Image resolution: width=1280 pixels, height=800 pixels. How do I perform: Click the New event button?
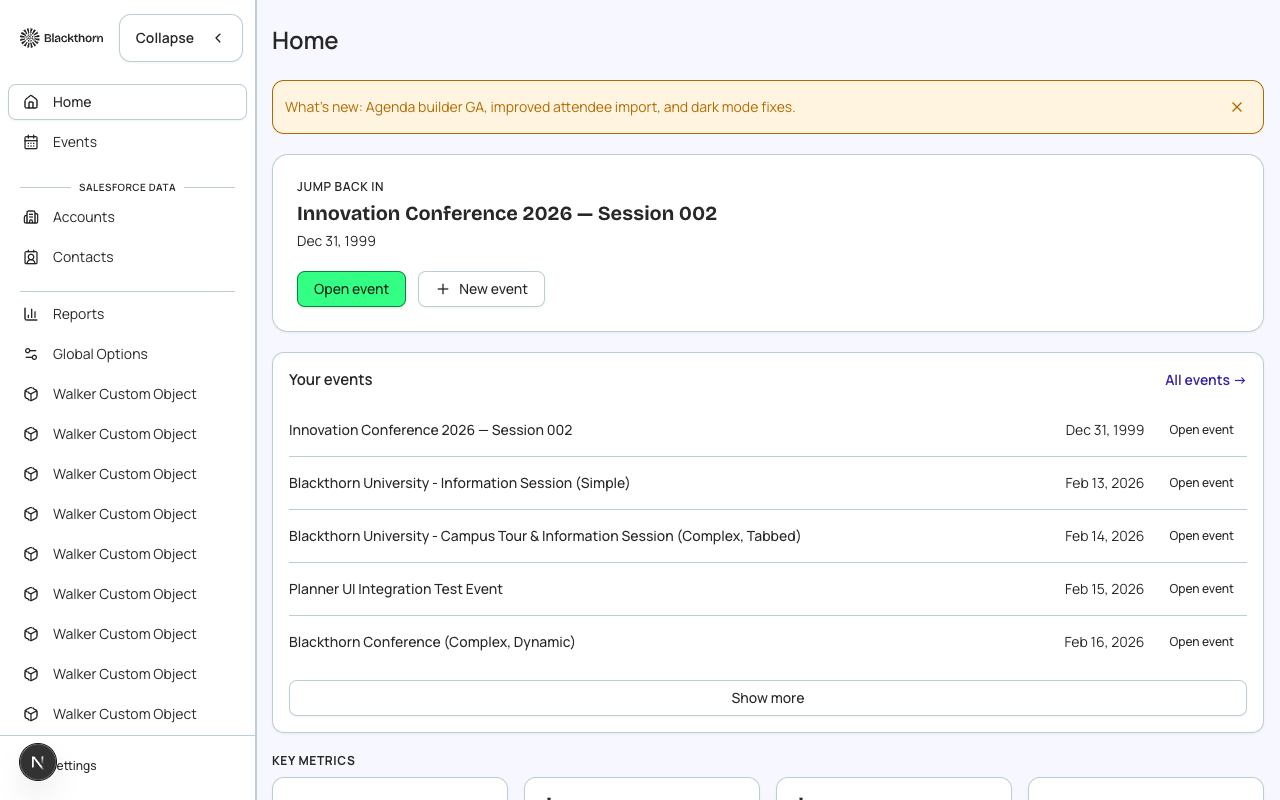click(x=481, y=289)
